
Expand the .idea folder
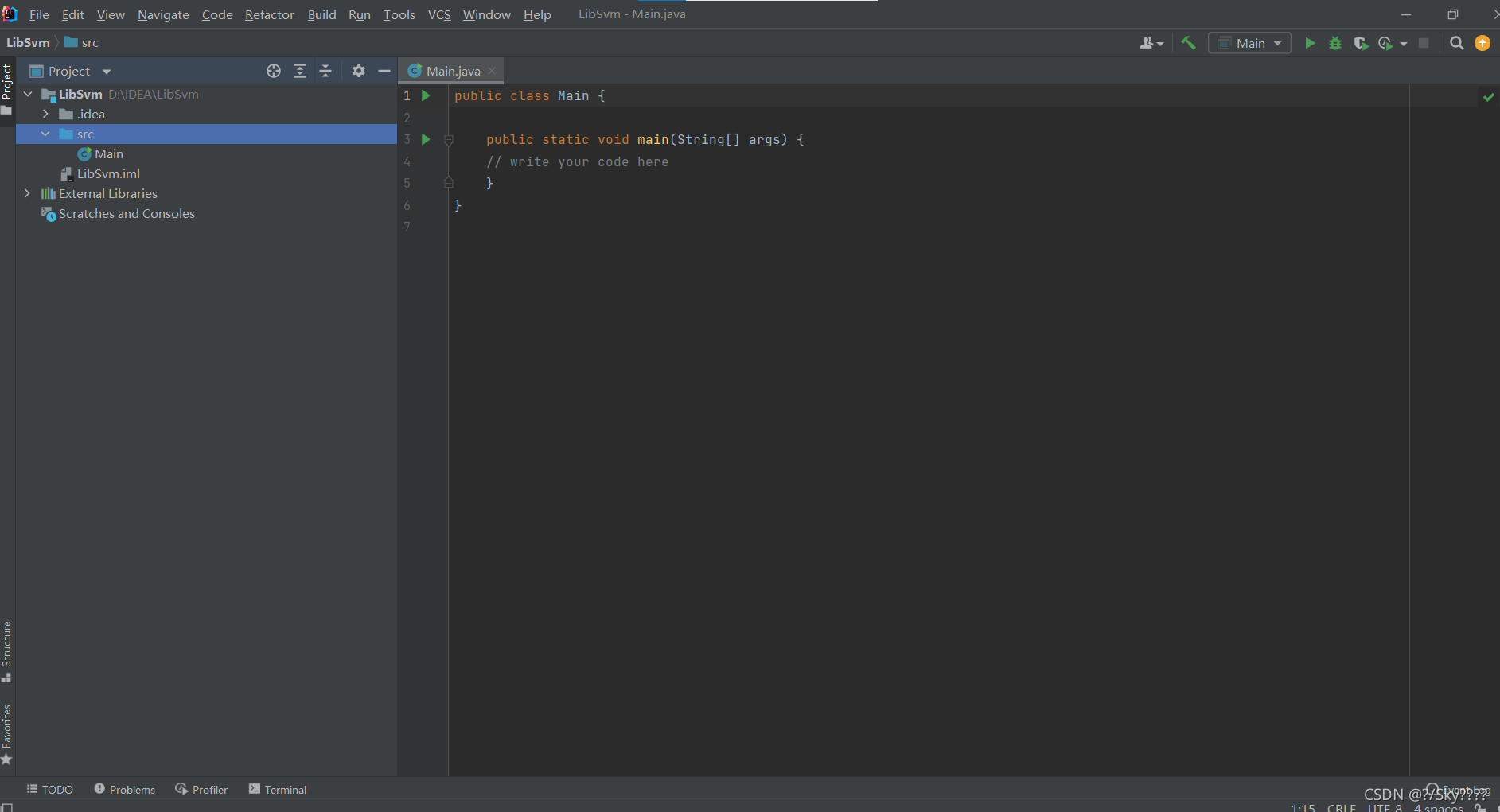point(45,114)
